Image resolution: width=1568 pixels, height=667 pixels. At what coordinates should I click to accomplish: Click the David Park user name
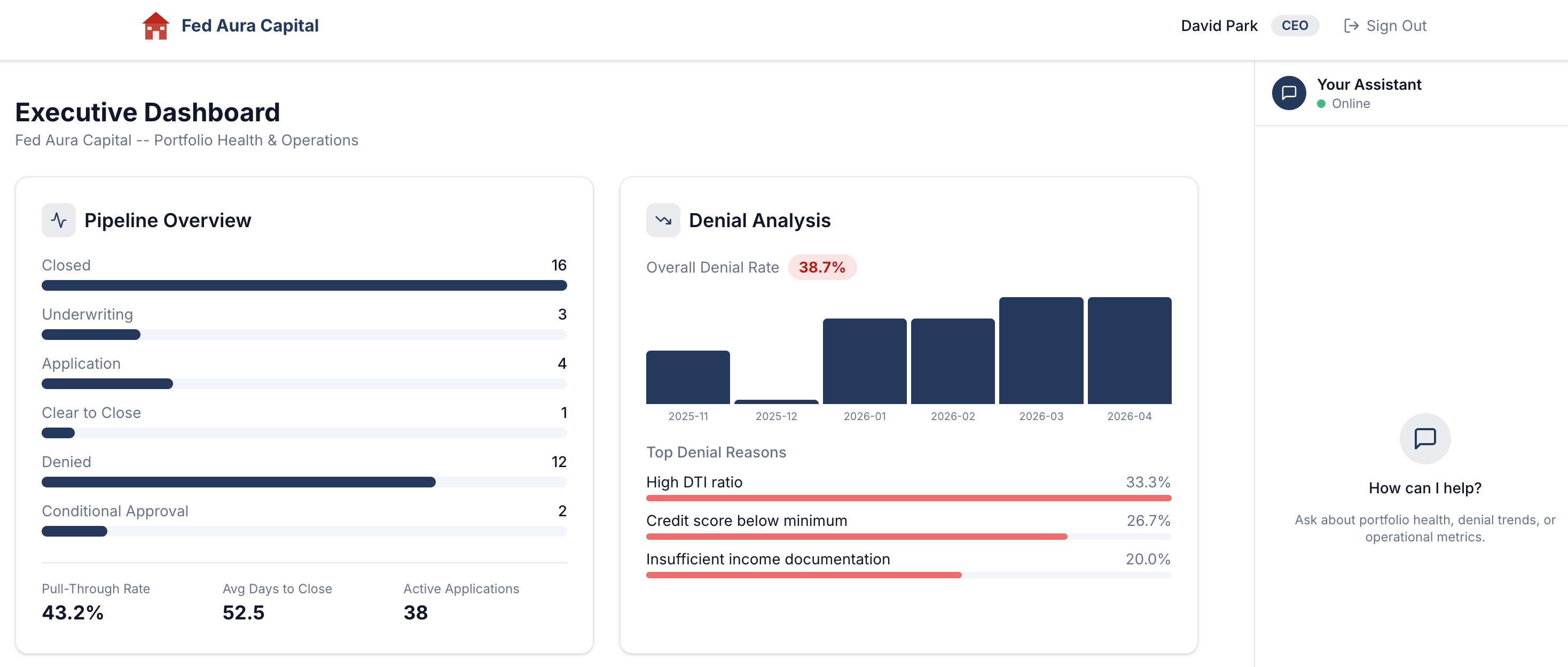pyautogui.click(x=1219, y=26)
